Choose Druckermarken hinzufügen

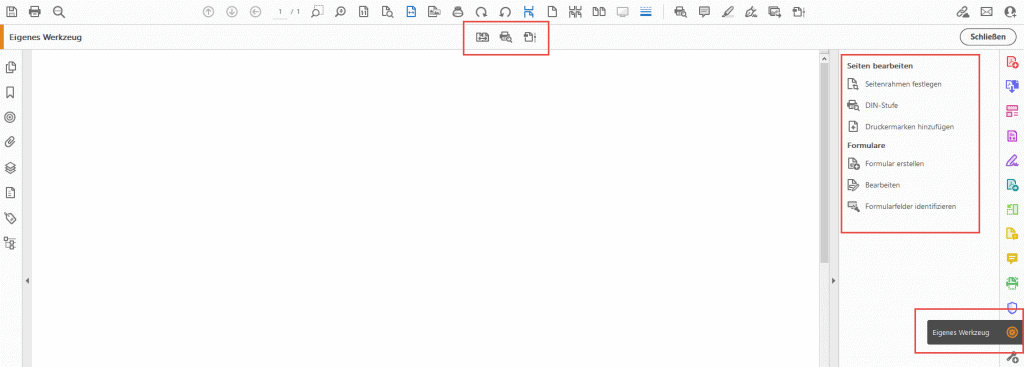904,126
